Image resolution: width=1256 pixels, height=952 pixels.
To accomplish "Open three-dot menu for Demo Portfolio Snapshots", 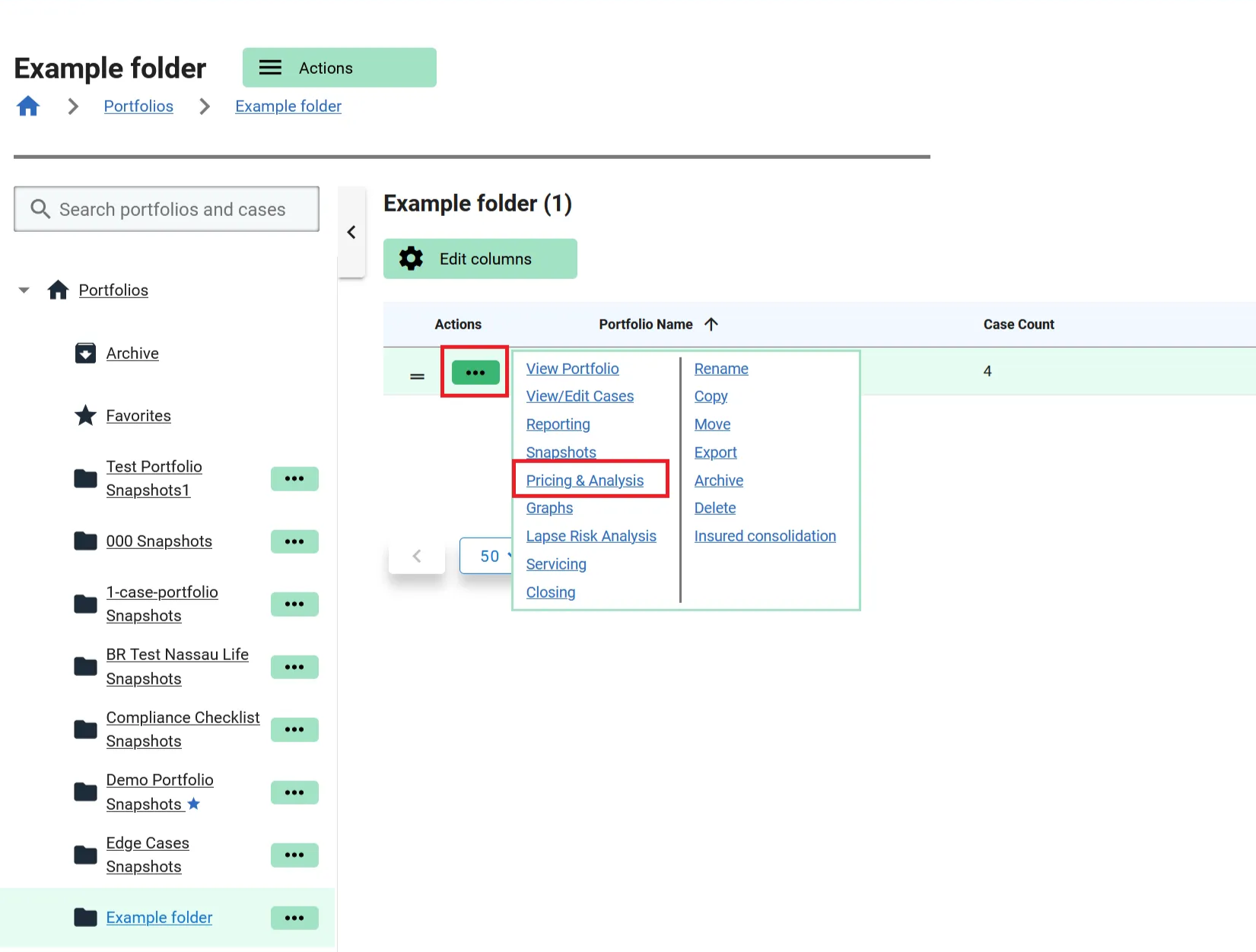I will point(294,792).
